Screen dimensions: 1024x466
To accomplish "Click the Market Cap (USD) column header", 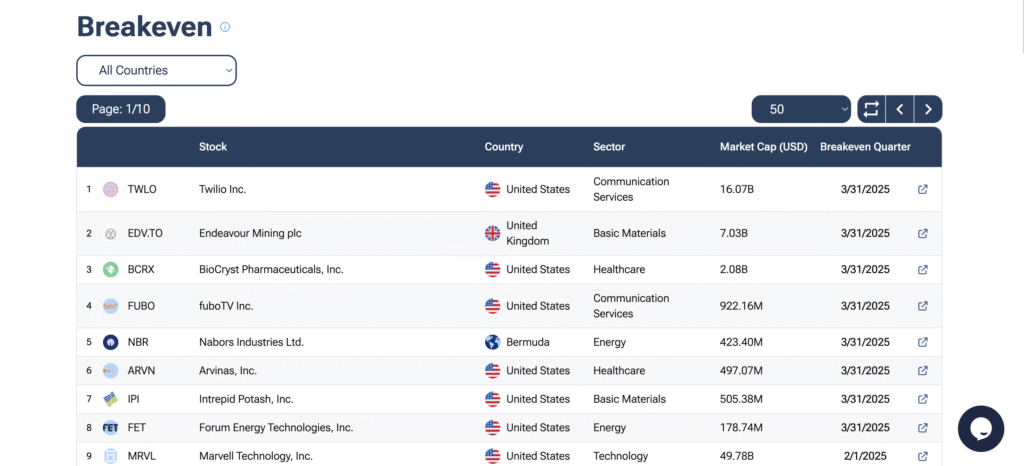I will coord(763,147).
